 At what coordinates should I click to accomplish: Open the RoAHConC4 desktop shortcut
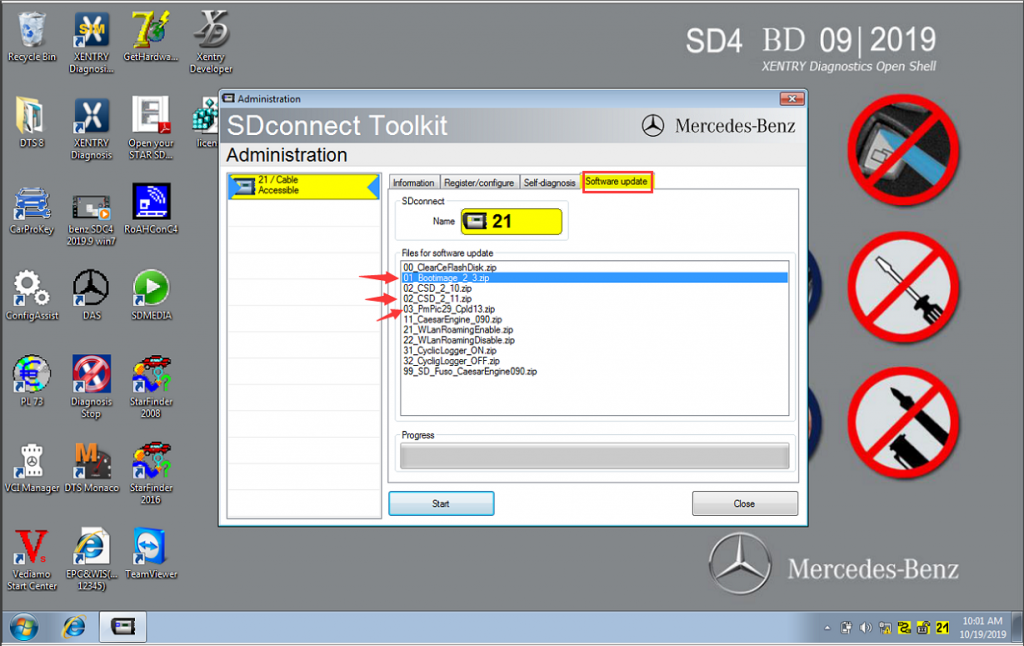click(151, 210)
